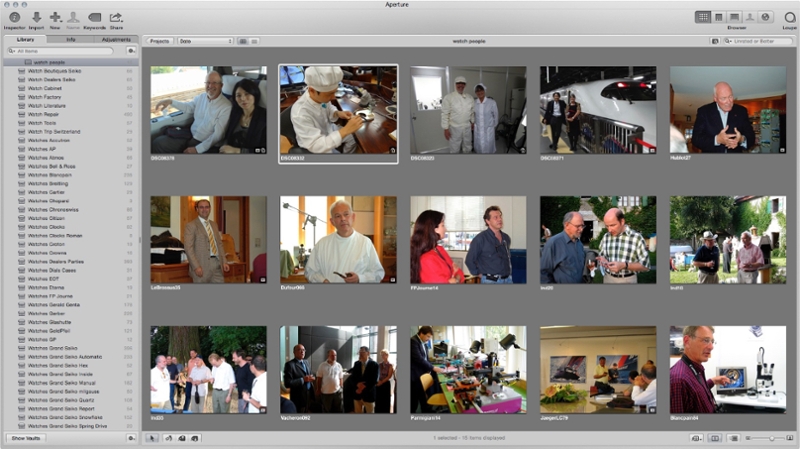Adjust the thumbnail size slider
Screen dimensions: 800x449
[765, 438]
